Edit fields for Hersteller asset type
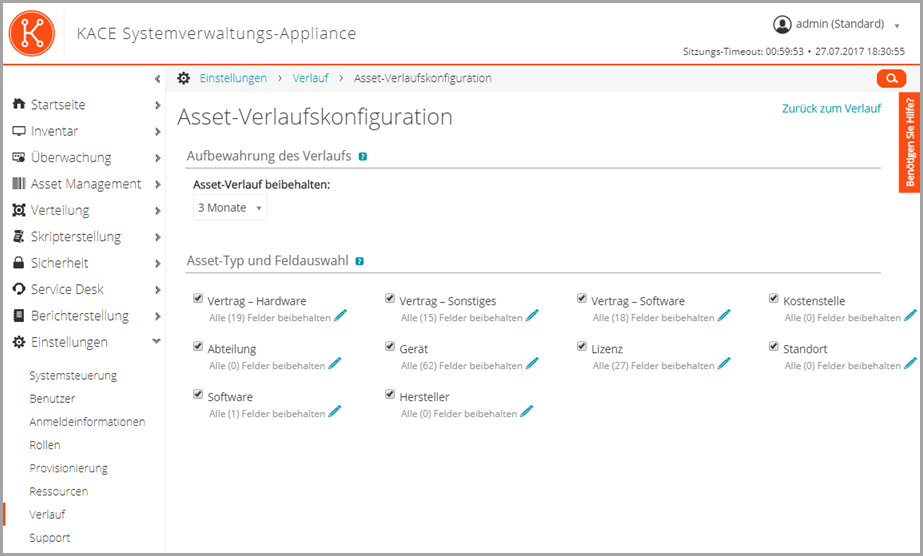 pos(527,411)
